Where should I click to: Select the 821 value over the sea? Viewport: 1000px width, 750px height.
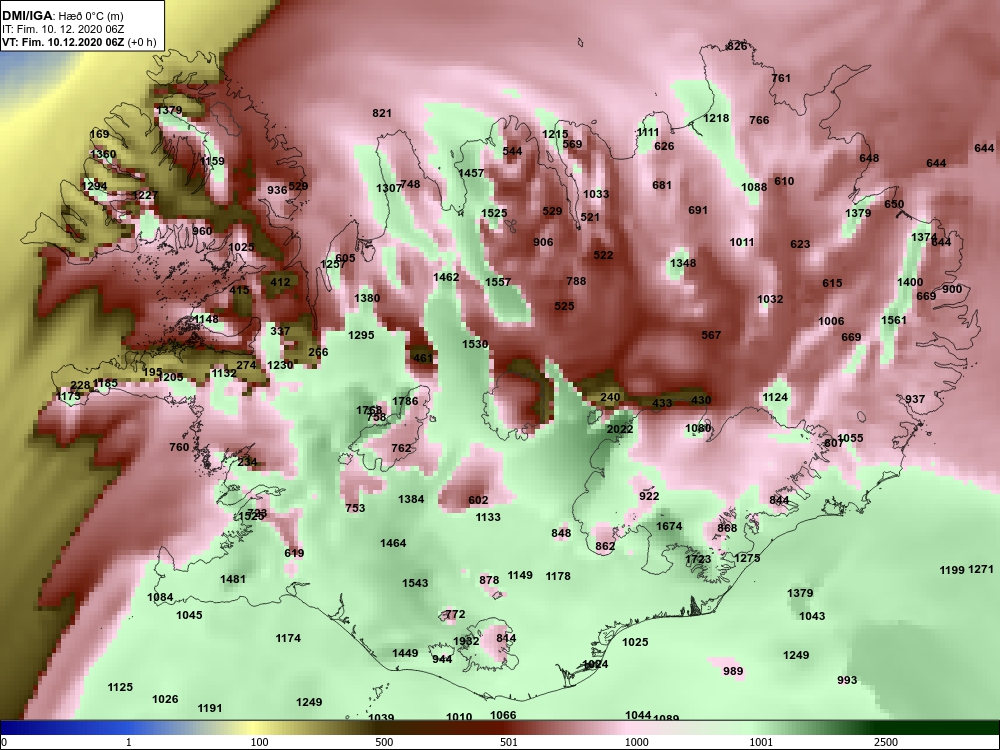tap(381, 114)
